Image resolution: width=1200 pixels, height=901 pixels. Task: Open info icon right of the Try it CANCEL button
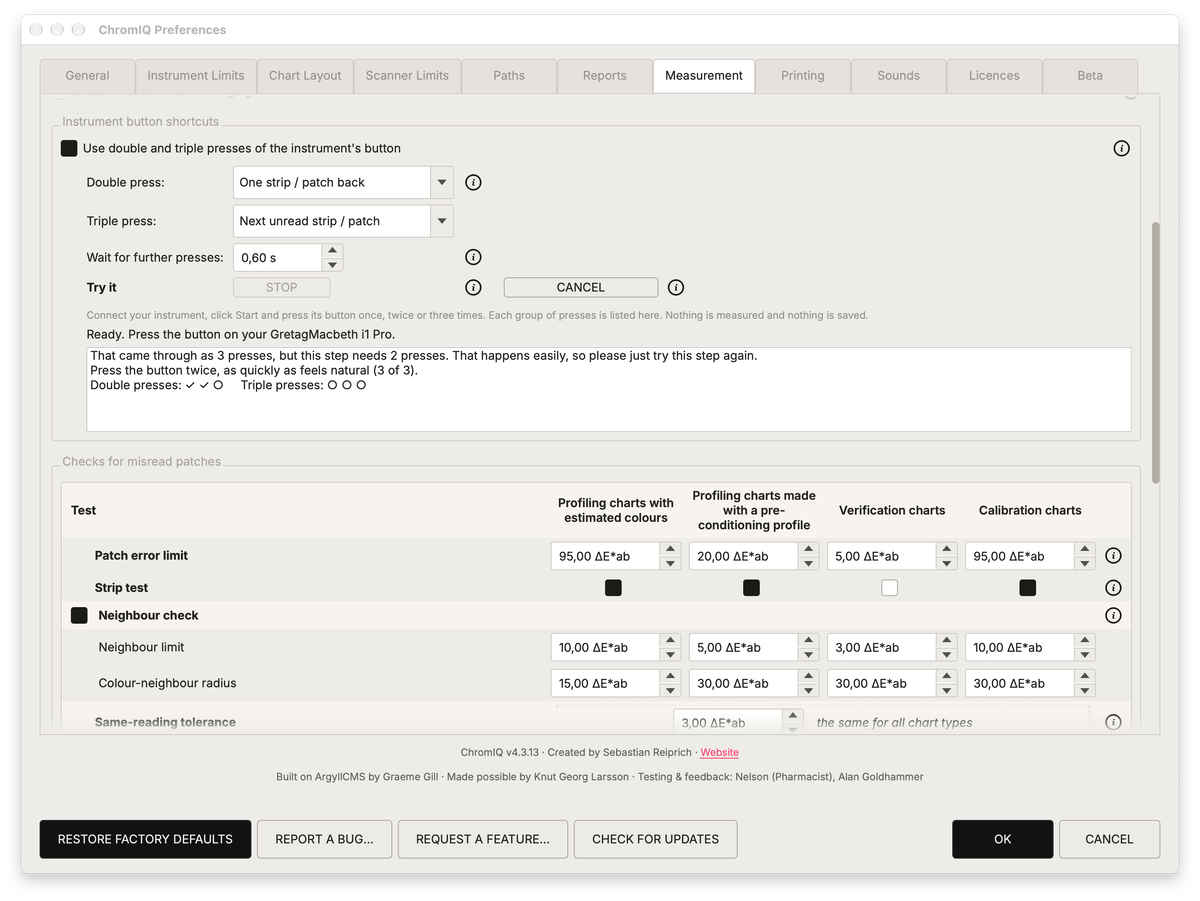pos(676,288)
